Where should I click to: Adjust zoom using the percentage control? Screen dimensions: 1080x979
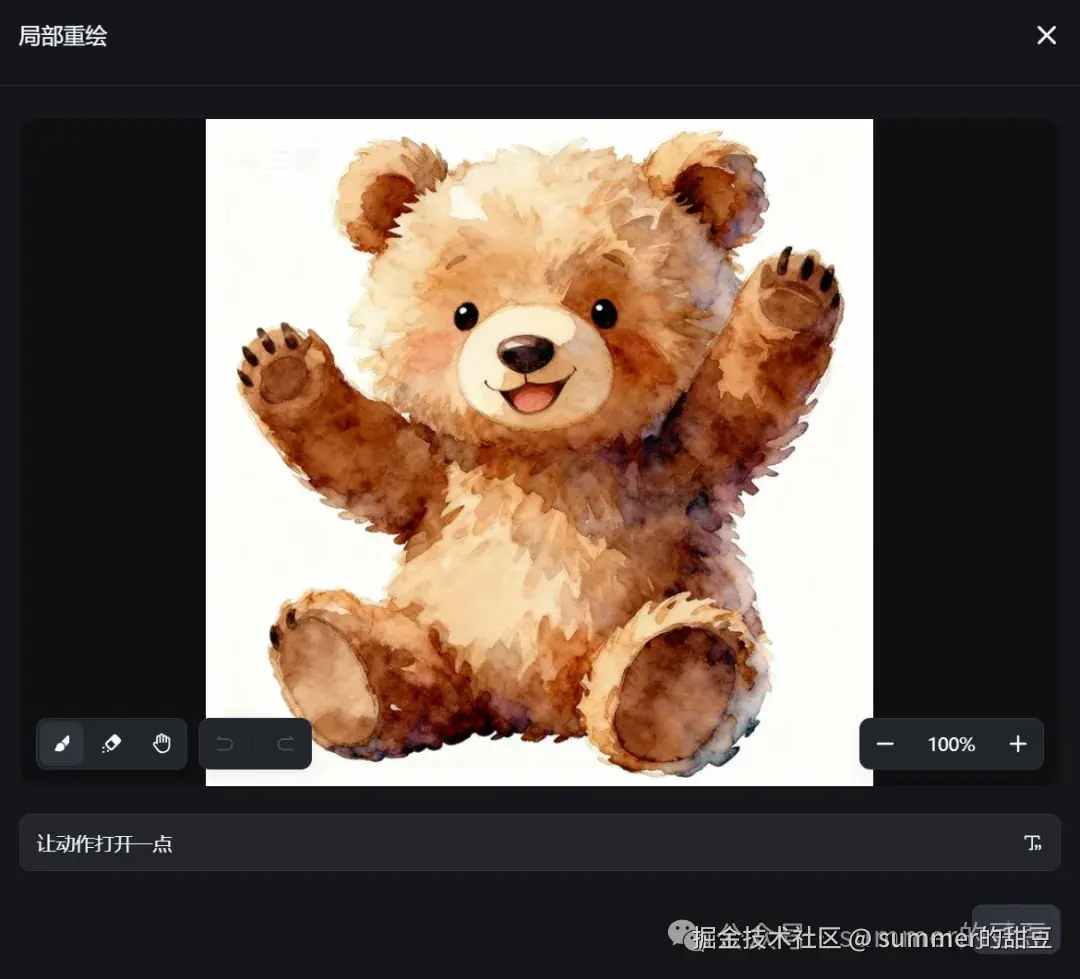tap(950, 743)
